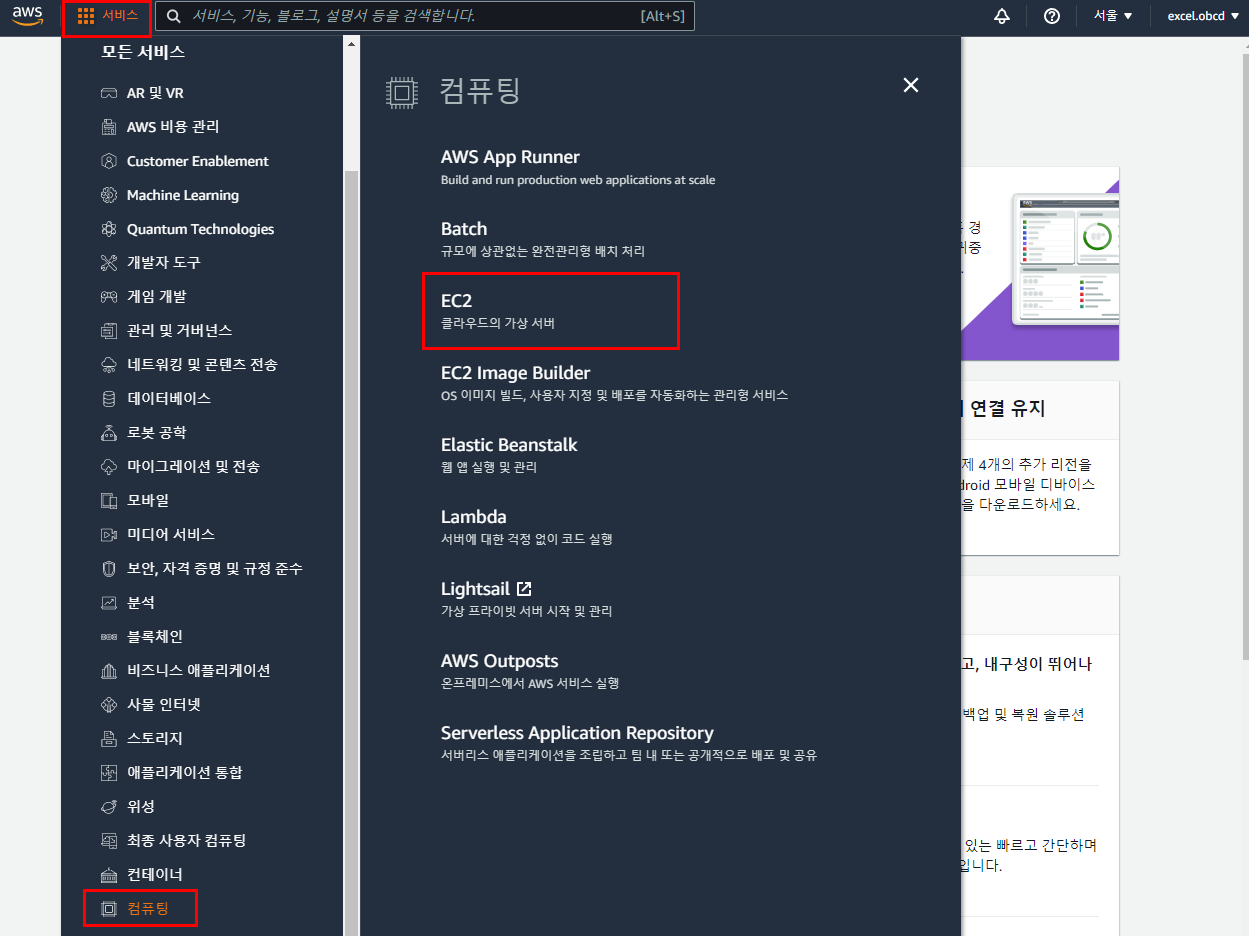Select the 데이터베이스 category label
This screenshot has width=1249, height=936.
(169, 398)
